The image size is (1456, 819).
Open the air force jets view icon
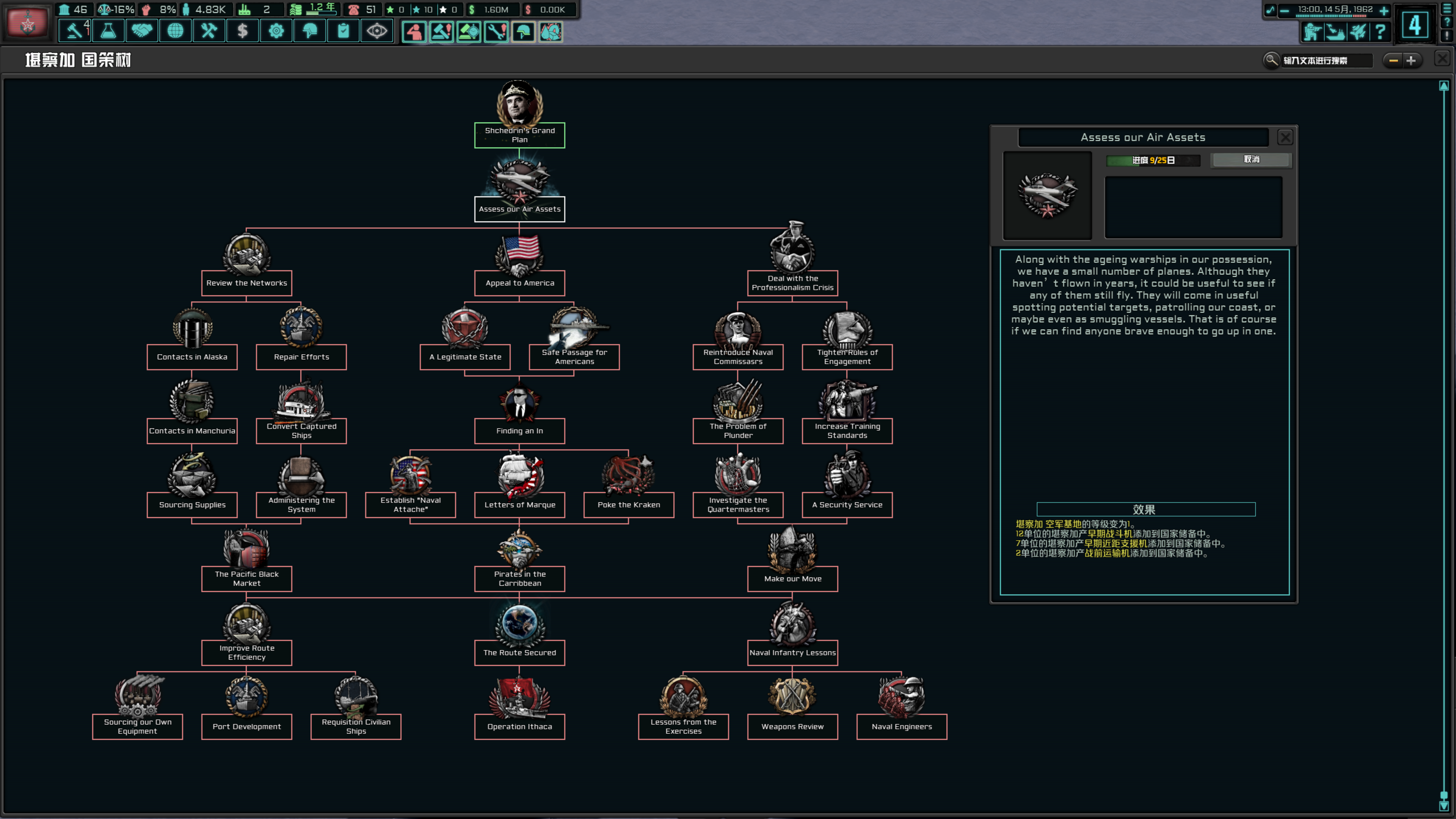click(x=1358, y=31)
